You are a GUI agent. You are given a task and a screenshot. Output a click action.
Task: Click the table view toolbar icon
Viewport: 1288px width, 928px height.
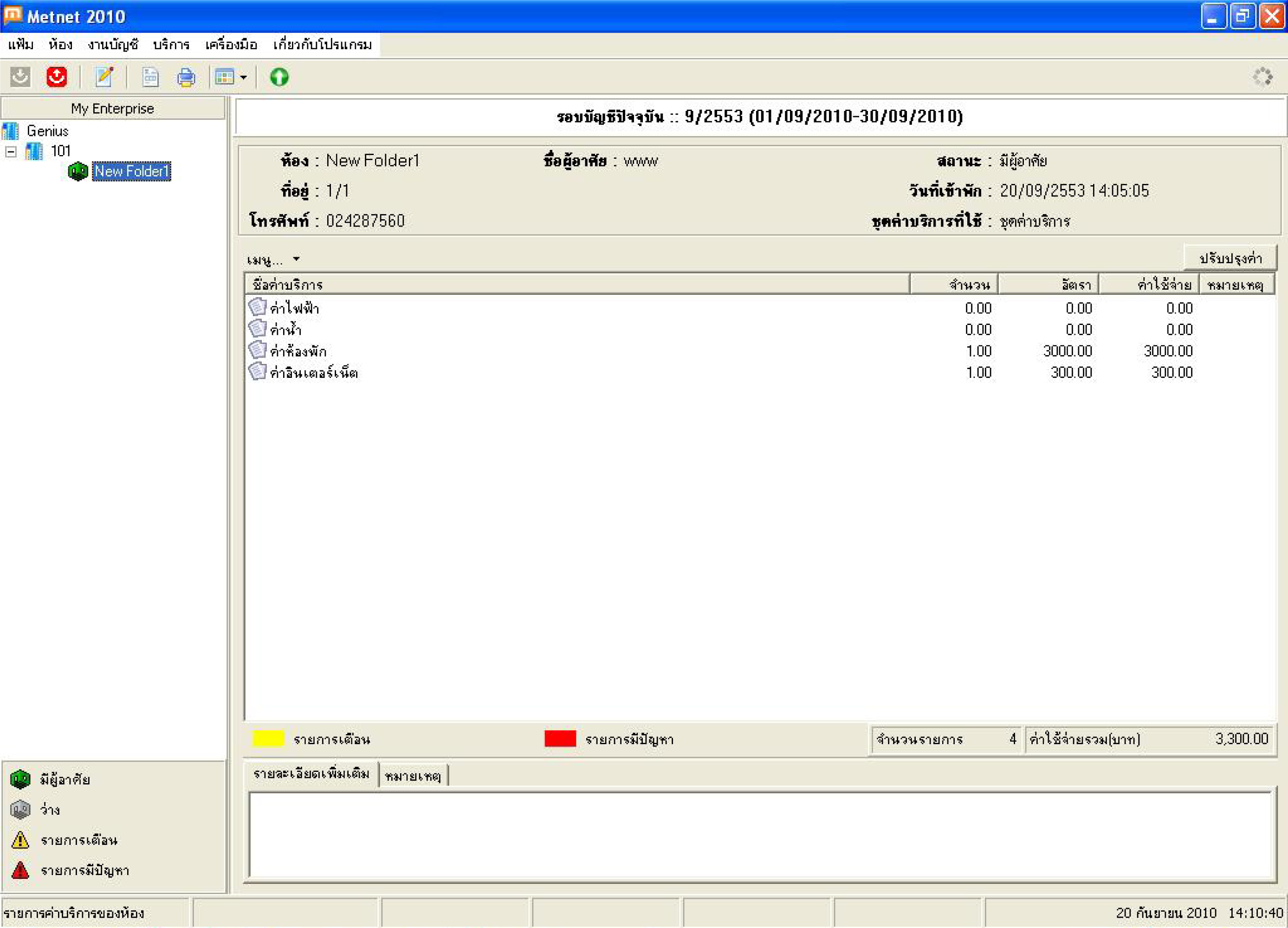(224, 77)
